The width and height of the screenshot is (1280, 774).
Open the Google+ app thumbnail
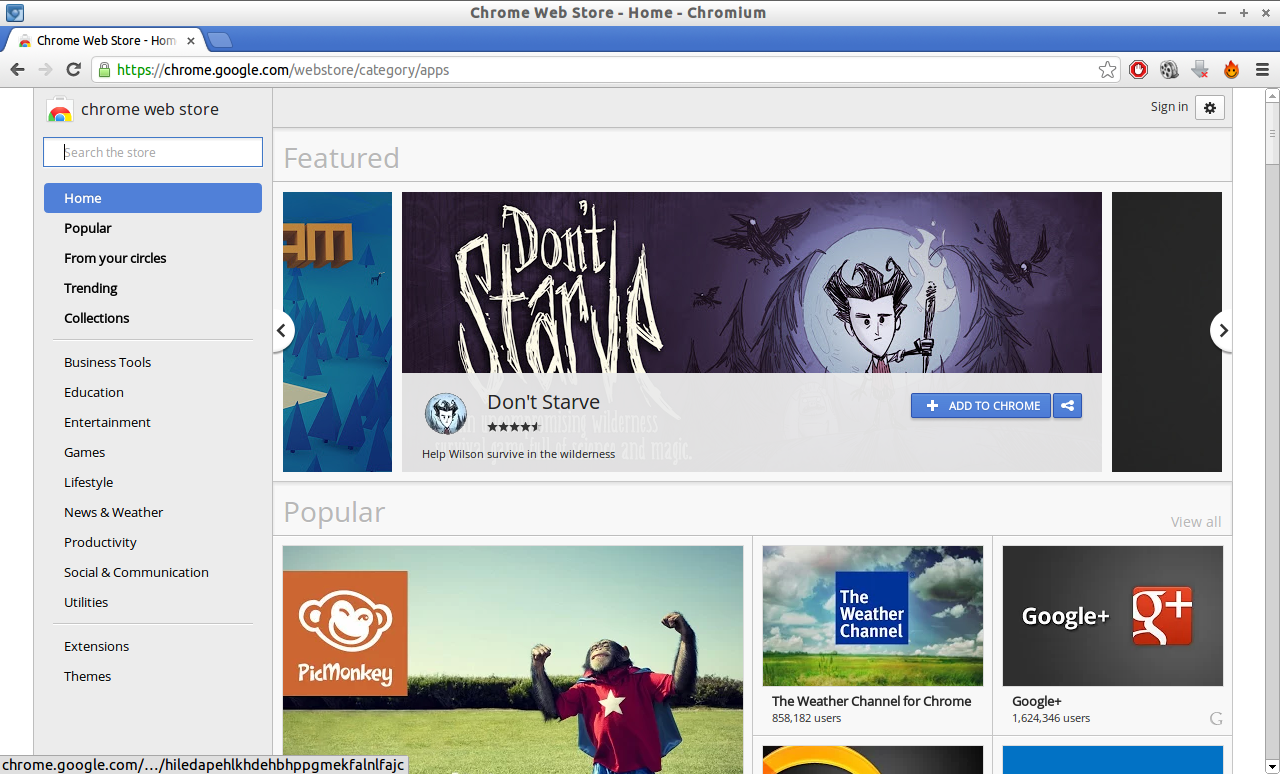(x=1113, y=615)
